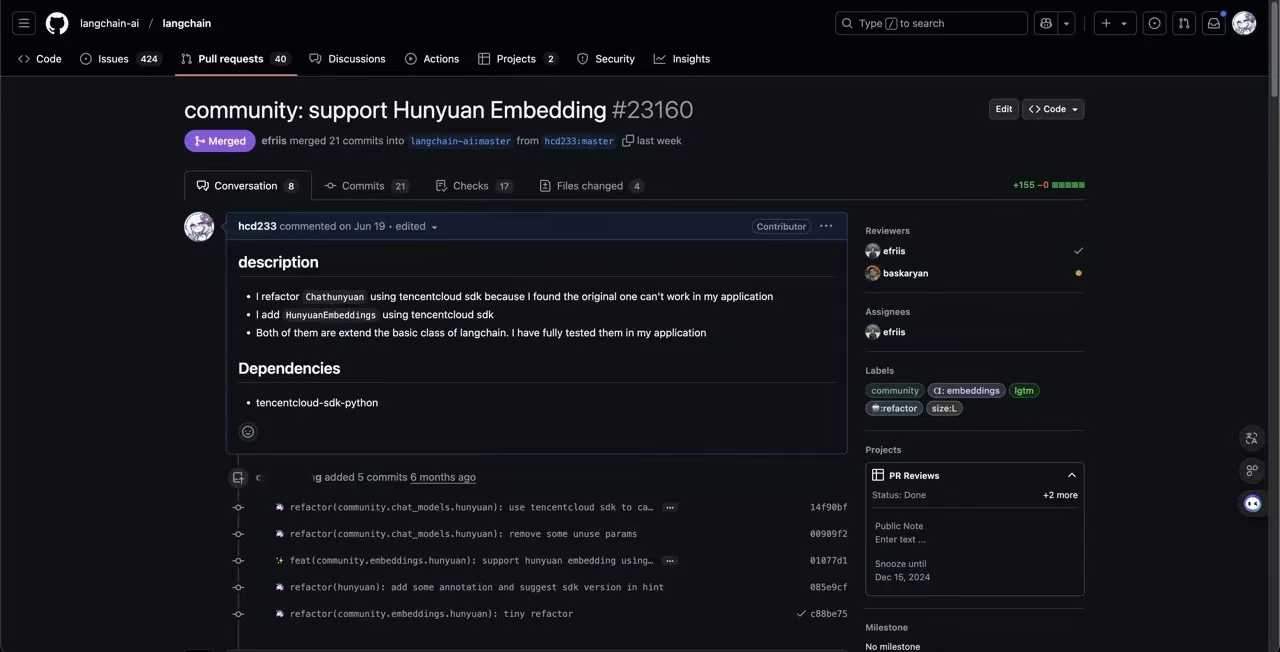The width and height of the screenshot is (1280, 652).
Task: Open langchain-ai:master base branch link
Action: [461, 141]
